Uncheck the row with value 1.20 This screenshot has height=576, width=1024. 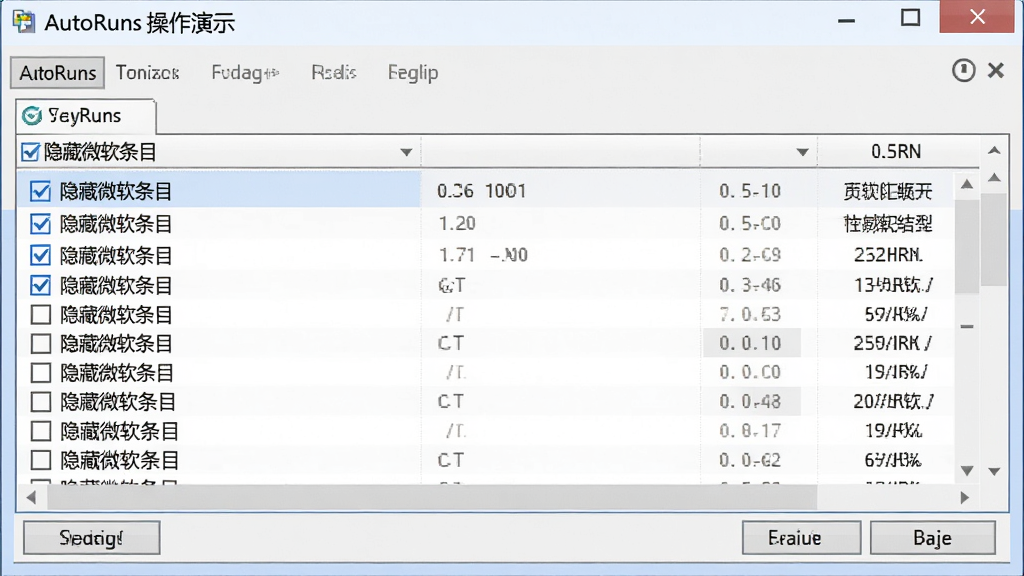pyautogui.click(x=40, y=224)
